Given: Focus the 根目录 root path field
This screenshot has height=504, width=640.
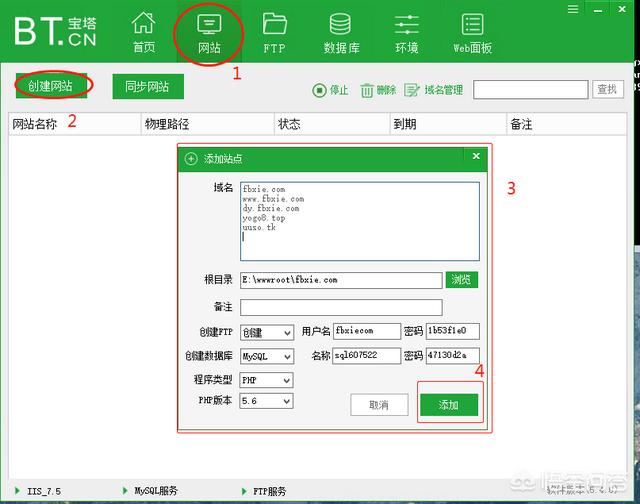Looking at the screenshot, I should click(341, 280).
